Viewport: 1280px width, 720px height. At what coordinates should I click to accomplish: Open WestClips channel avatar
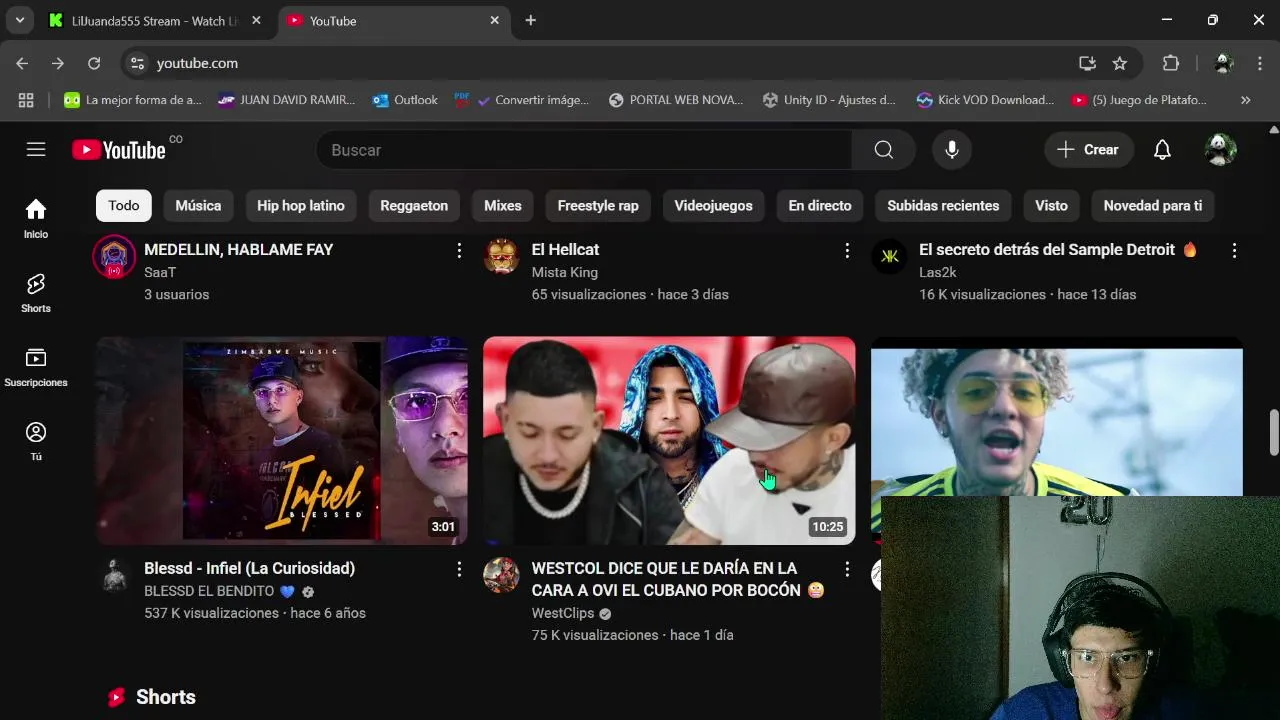pos(501,575)
